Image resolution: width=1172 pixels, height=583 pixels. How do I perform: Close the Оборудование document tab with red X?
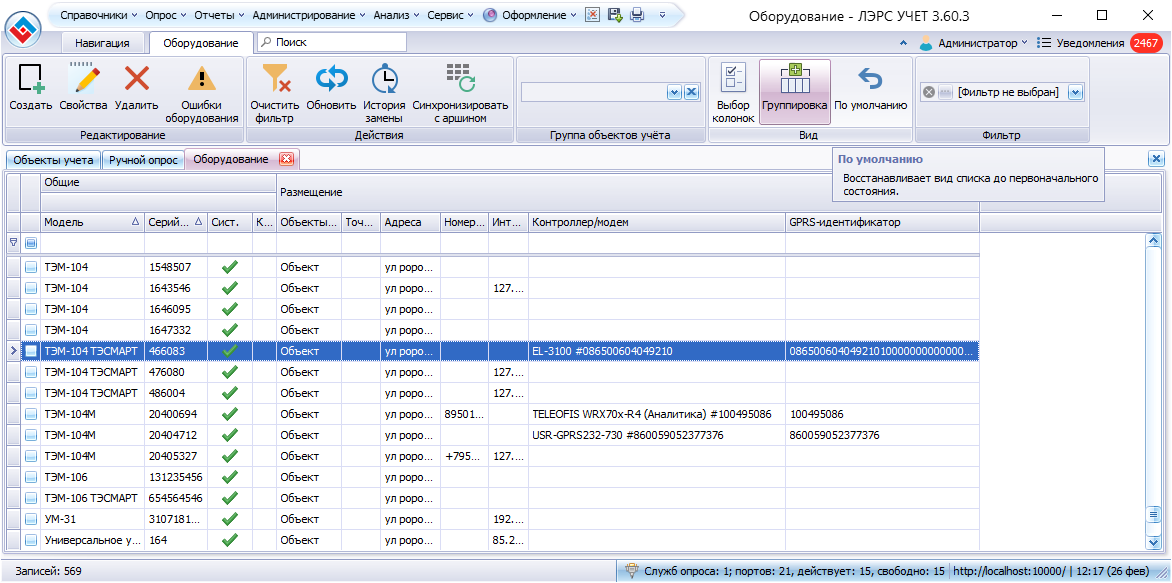286,158
